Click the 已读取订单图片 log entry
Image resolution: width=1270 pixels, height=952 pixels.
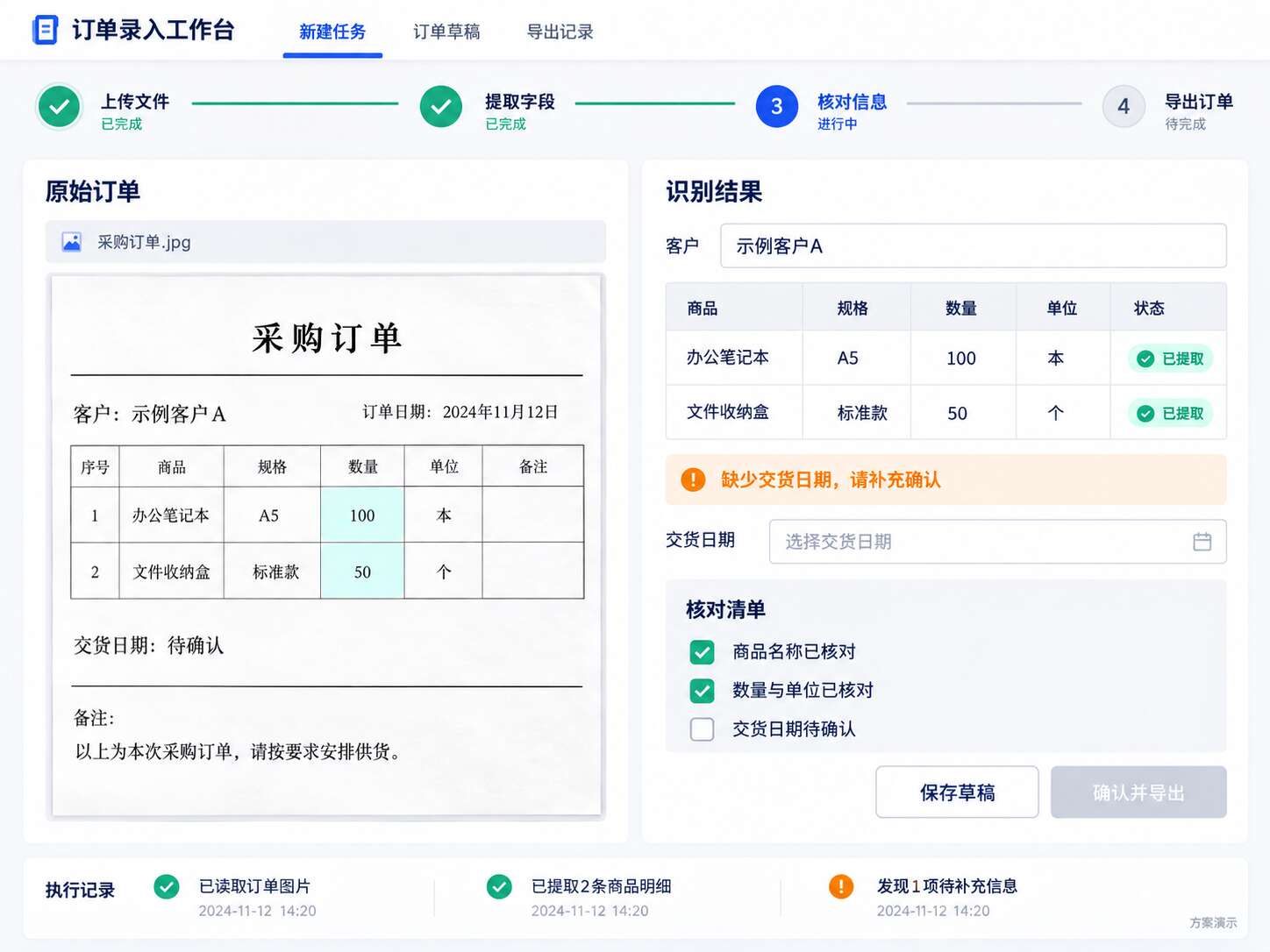(254, 886)
